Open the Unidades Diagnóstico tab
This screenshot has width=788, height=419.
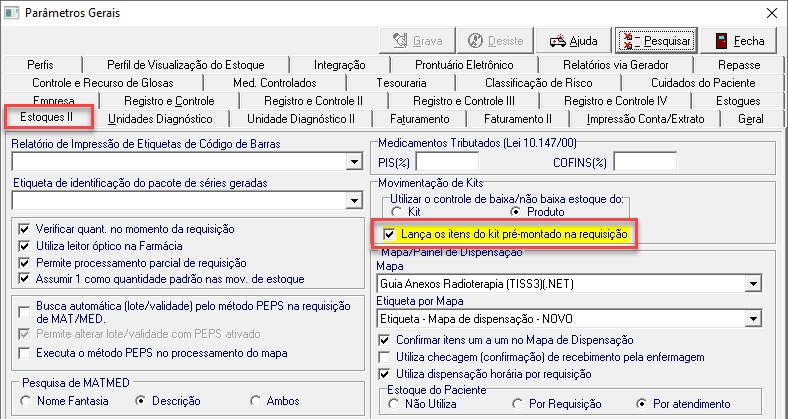pyautogui.click(x=160, y=120)
